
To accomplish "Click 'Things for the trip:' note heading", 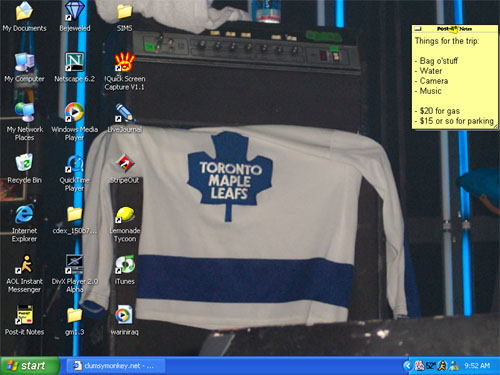I will [447, 41].
